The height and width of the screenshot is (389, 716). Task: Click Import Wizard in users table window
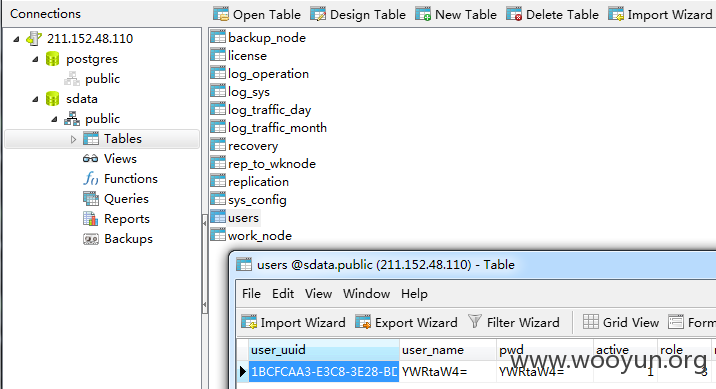click(x=293, y=322)
